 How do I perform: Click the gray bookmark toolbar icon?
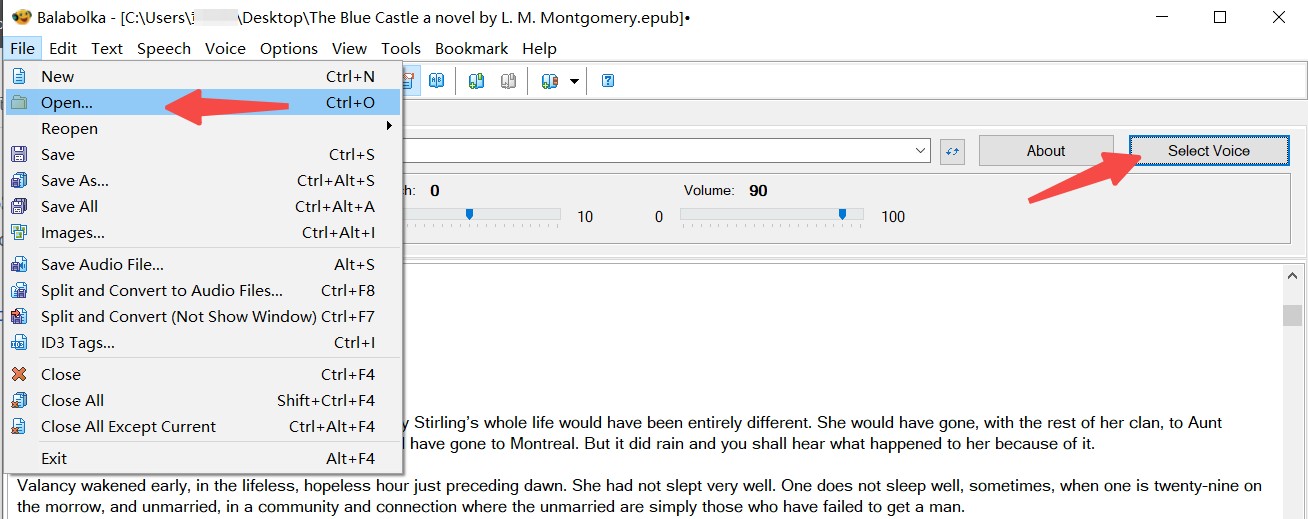pos(508,81)
